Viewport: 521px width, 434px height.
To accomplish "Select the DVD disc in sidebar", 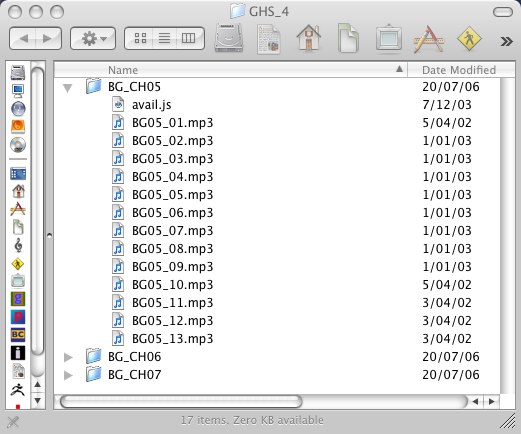I will [x=18, y=145].
